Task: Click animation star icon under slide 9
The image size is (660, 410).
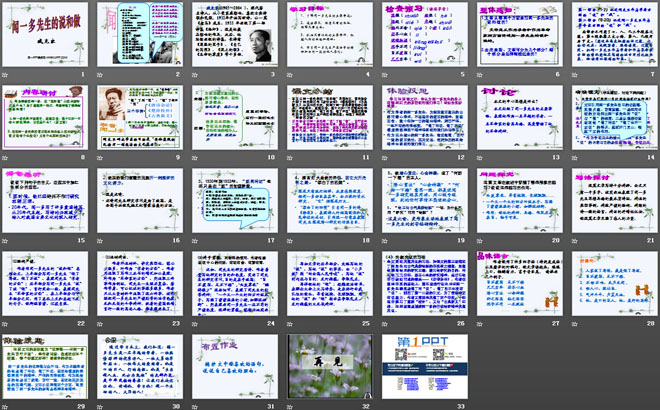Action: [x=100, y=157]
